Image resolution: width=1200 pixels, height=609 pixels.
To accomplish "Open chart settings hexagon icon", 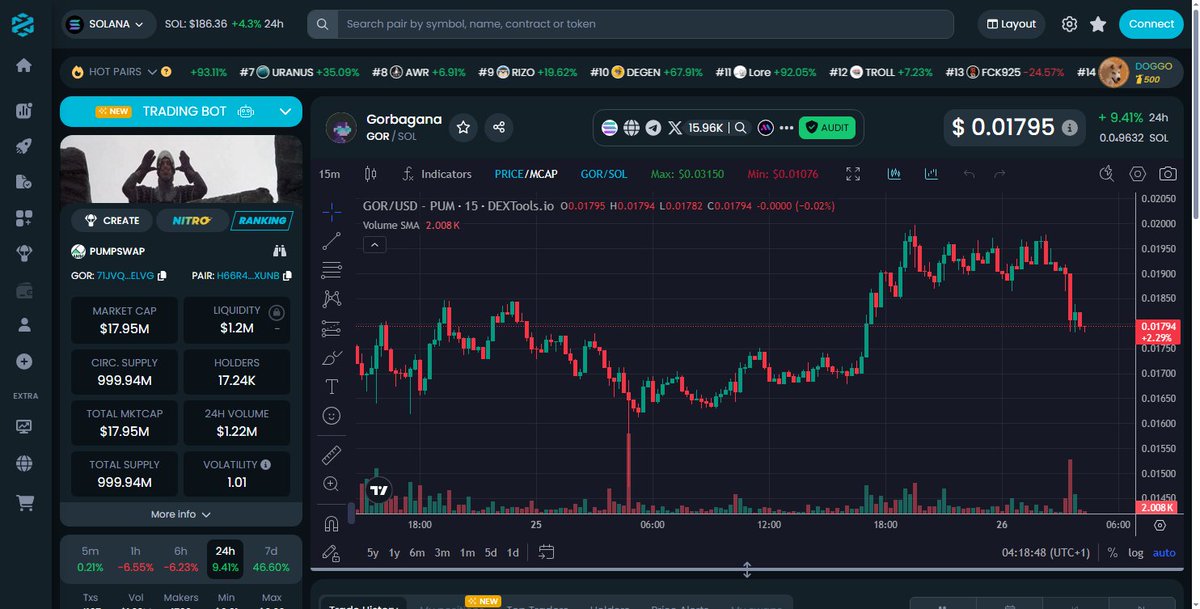I will (x=1137, y=174).
